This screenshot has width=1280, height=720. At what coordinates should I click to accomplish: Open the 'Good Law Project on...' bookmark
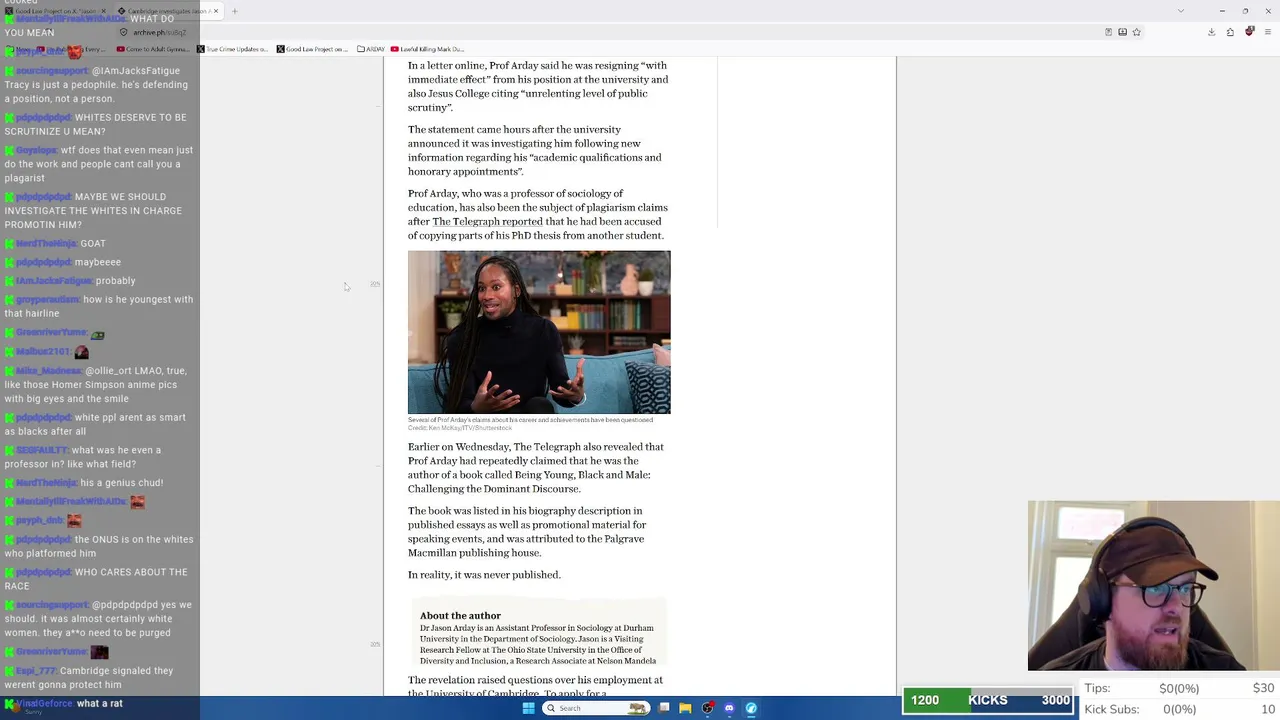[x=313, y=49]
